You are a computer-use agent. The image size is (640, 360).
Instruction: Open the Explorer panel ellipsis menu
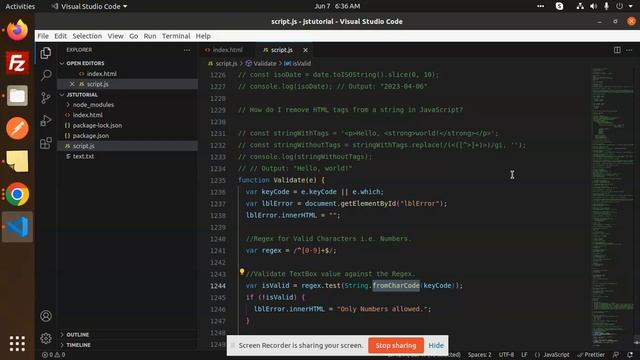pyautogui.click(x=187, y=50)
